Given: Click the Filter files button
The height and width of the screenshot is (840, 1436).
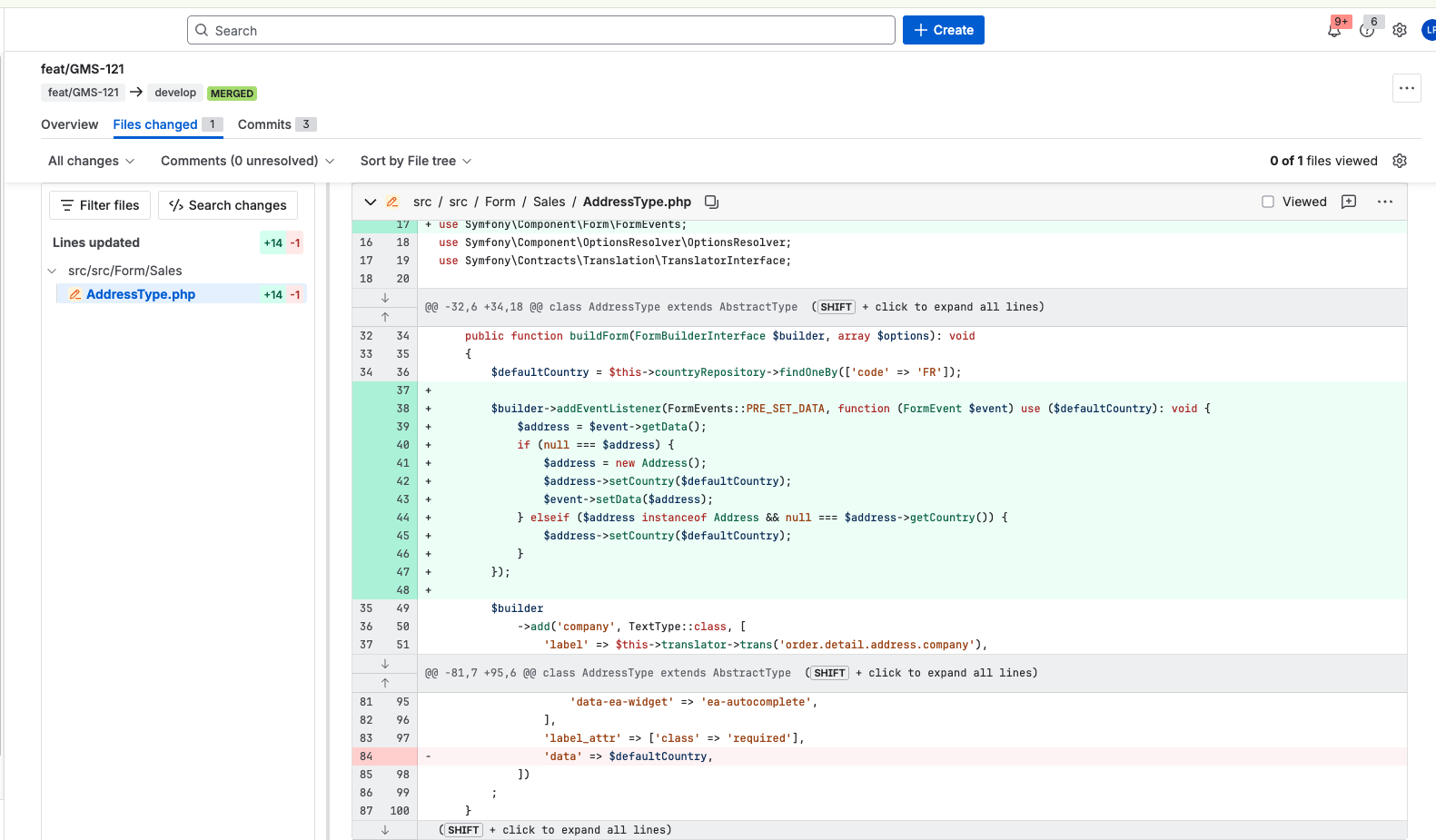Looking at the screenshot, I should [100, 205].
